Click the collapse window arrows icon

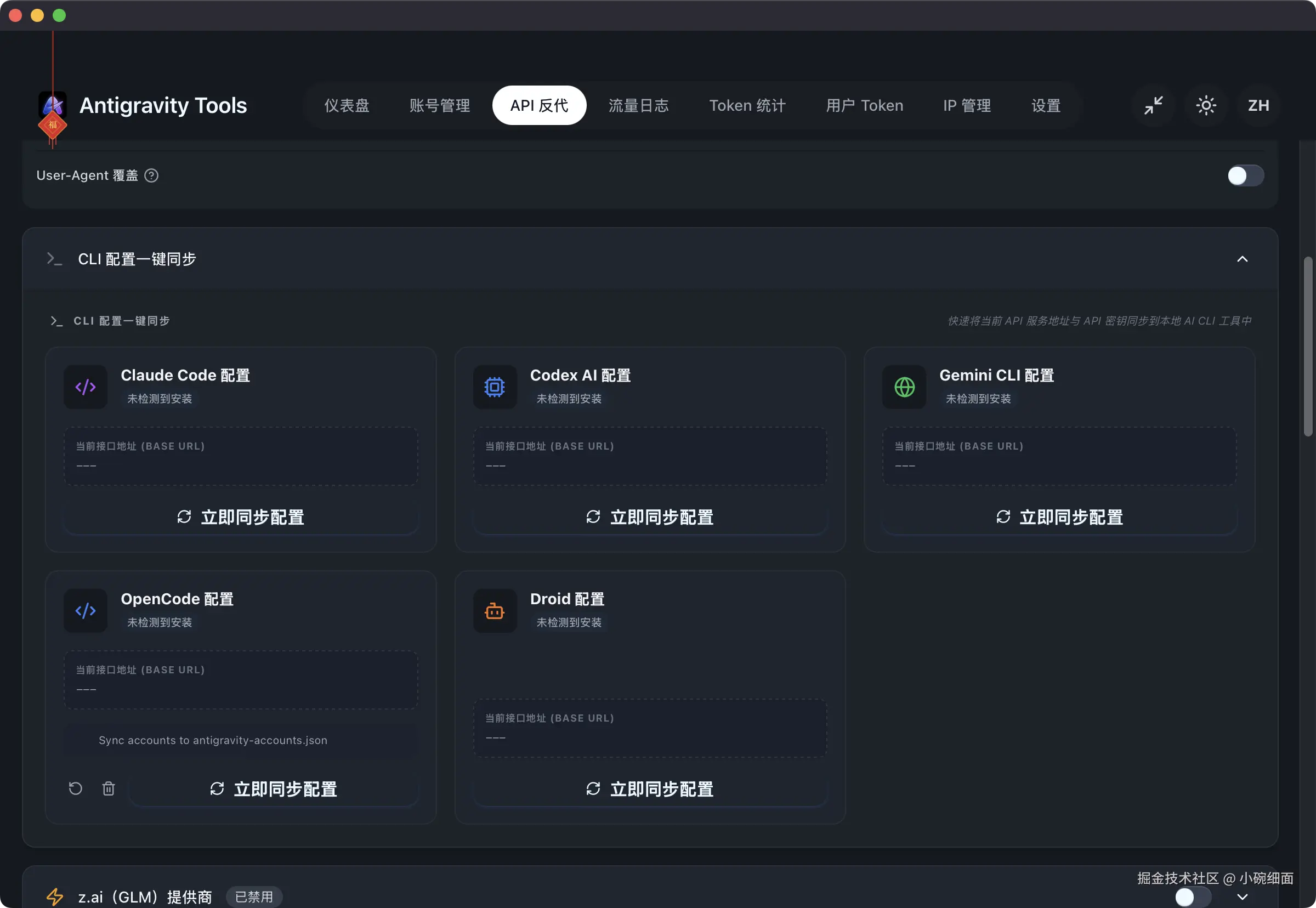coord(1153,105)
